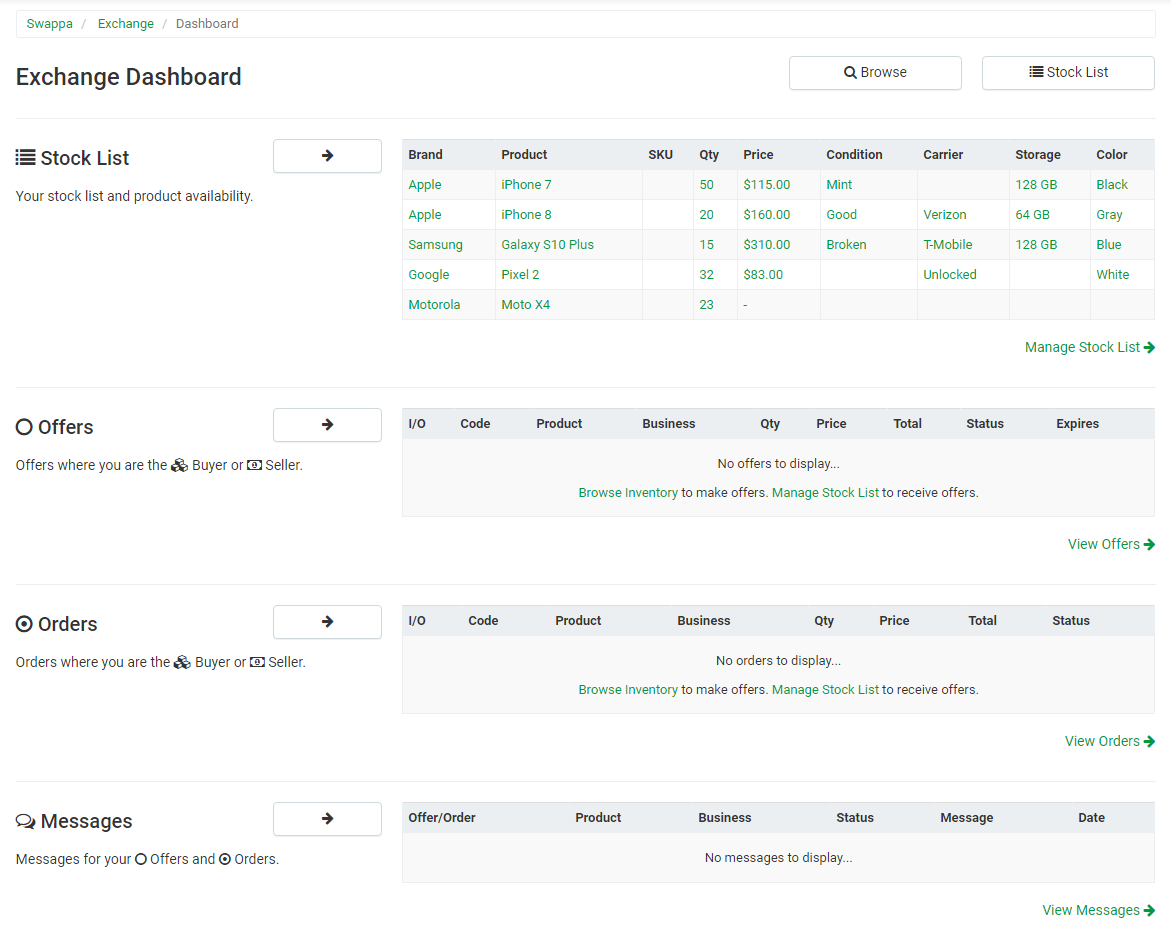
Task: Click the Samsung brand link
Action: [x=435, y=245]
